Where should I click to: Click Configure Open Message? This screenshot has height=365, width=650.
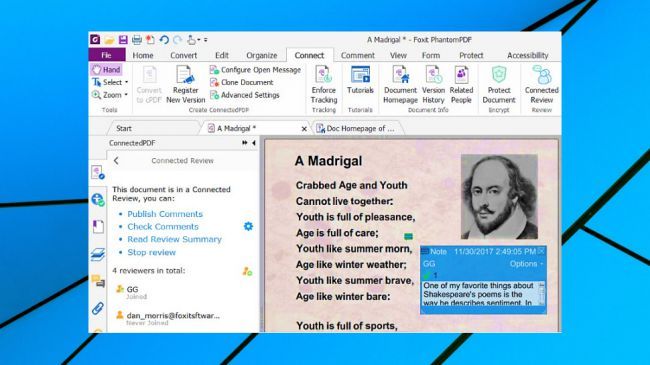coord(255,70)
